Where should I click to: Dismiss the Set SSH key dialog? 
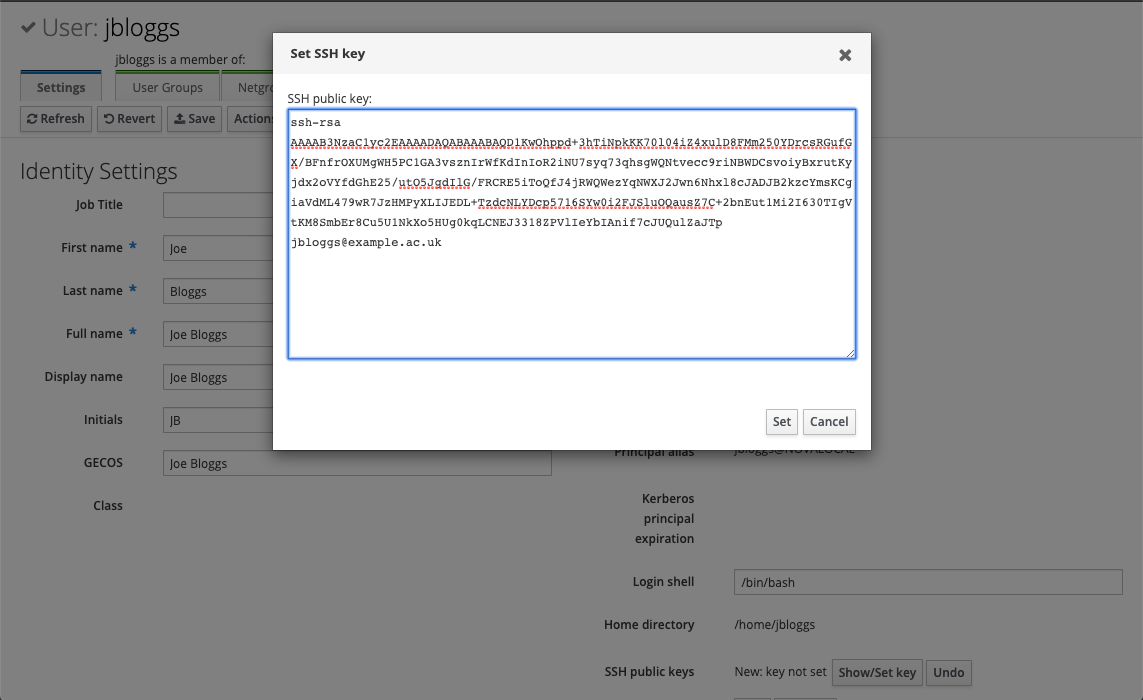click(845, 55)
